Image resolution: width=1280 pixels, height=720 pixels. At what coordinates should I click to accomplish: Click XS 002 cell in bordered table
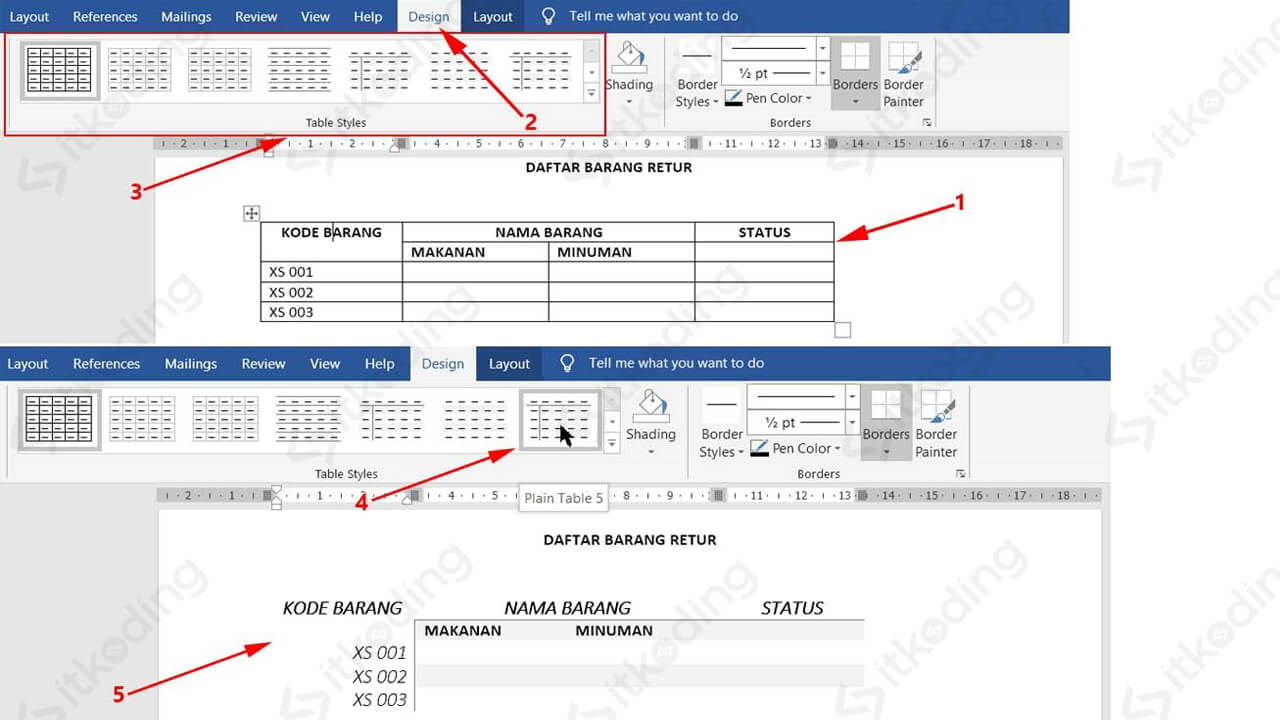pos(332,292)
